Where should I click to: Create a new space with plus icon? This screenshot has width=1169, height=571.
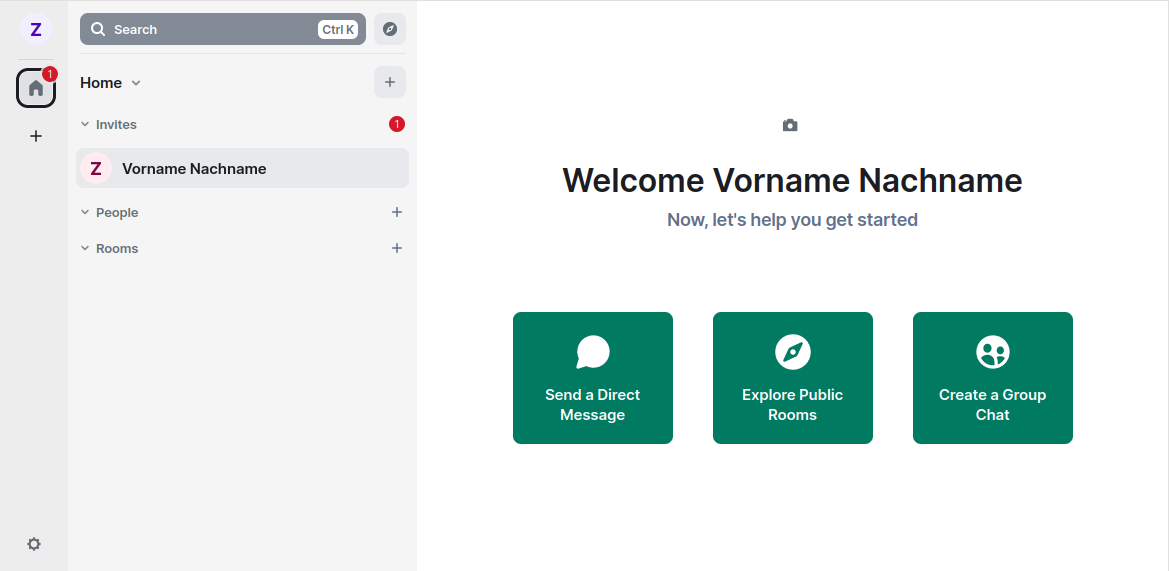36,136
